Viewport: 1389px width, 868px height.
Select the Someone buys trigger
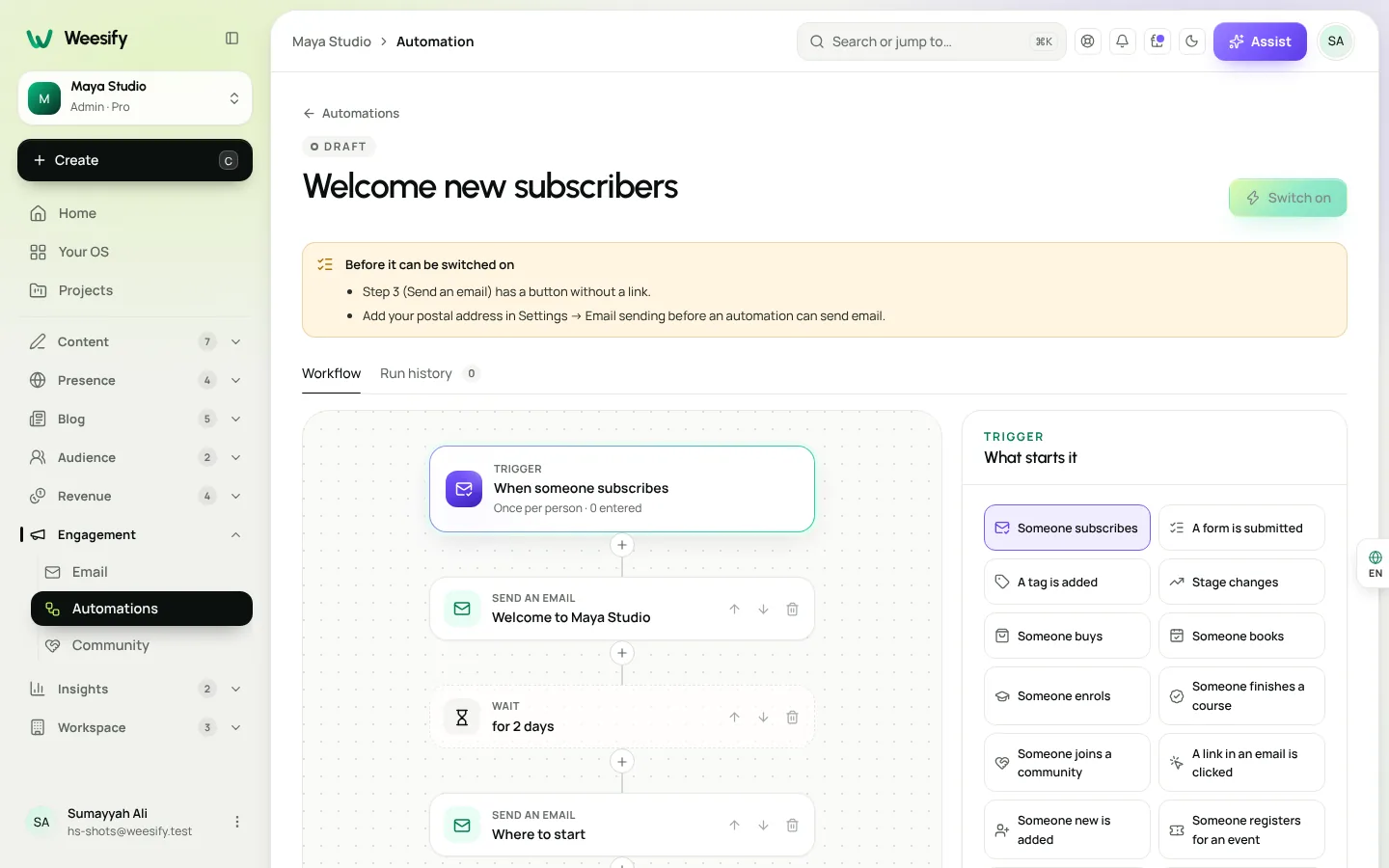(1067, 636)
